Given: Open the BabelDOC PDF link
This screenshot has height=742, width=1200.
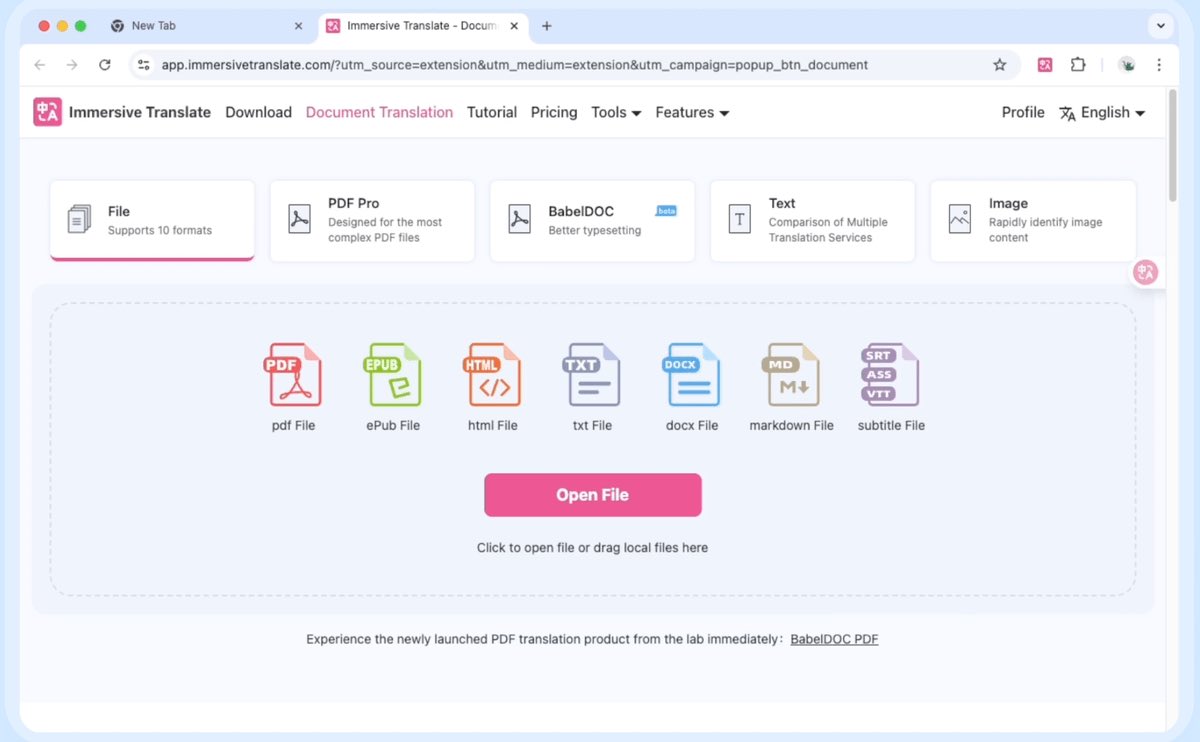Looking at the screenshot, I should [x=834, y=639].
